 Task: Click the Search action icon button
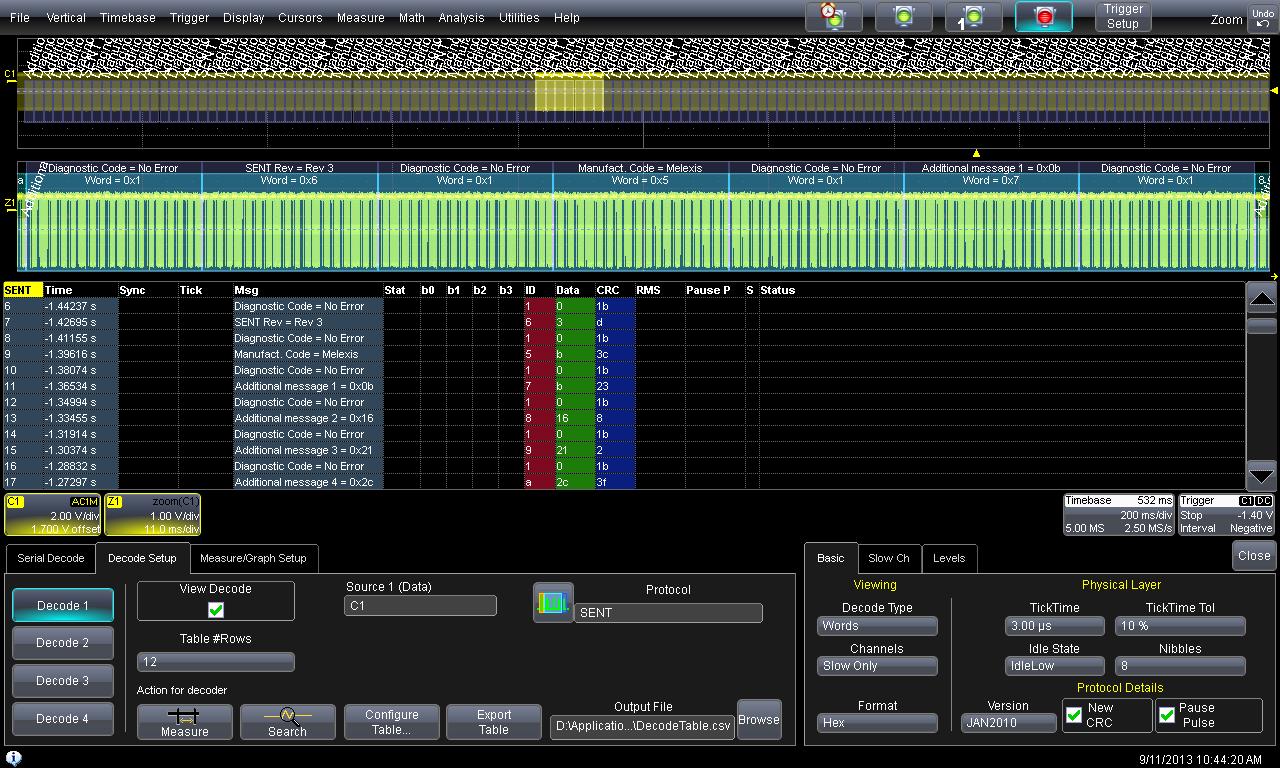pyautogui.click(x=287, y=722)
